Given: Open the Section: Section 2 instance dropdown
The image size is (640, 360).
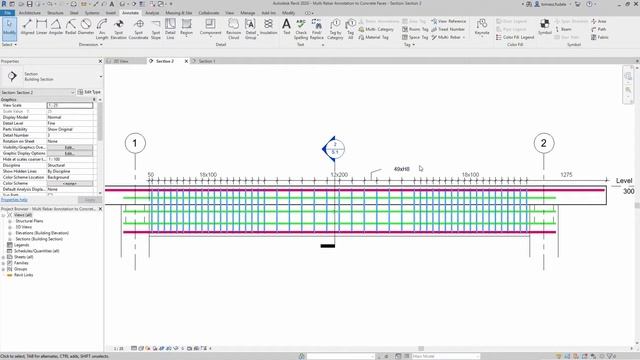Looking at the screenshot, I should point(38,92).
